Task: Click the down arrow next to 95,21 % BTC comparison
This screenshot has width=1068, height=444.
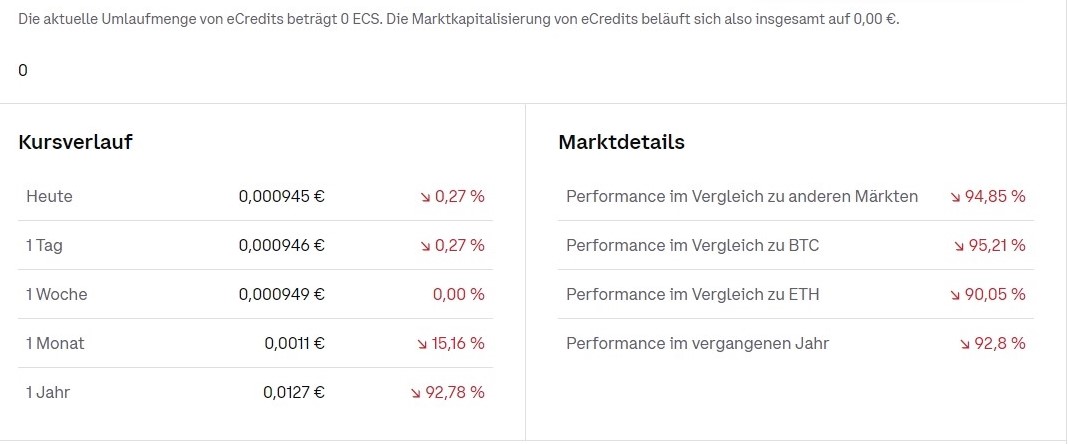Action: 959,247
